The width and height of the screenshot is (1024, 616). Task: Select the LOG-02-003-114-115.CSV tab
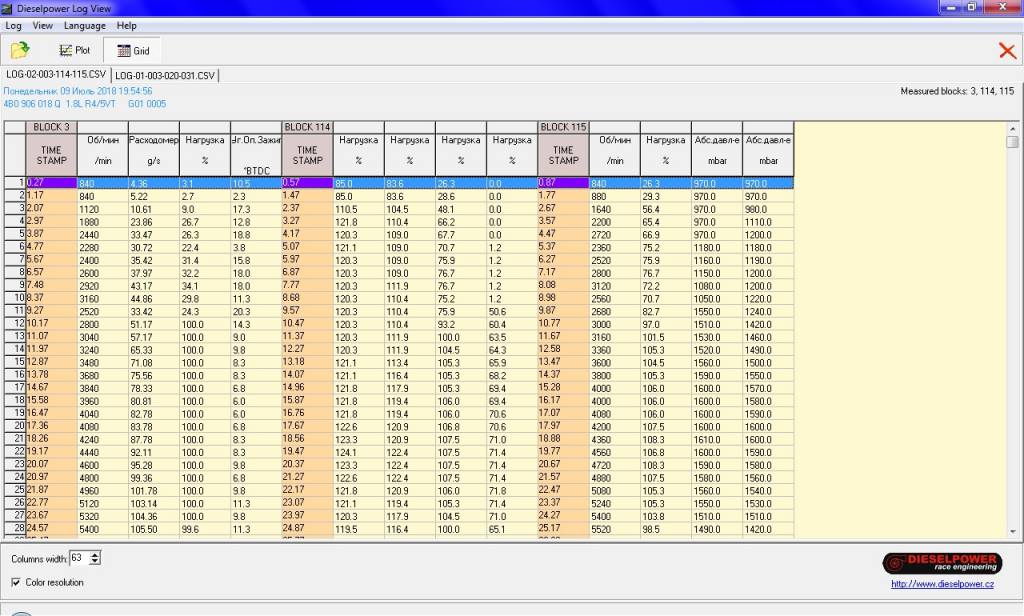(x=56, y=75)
